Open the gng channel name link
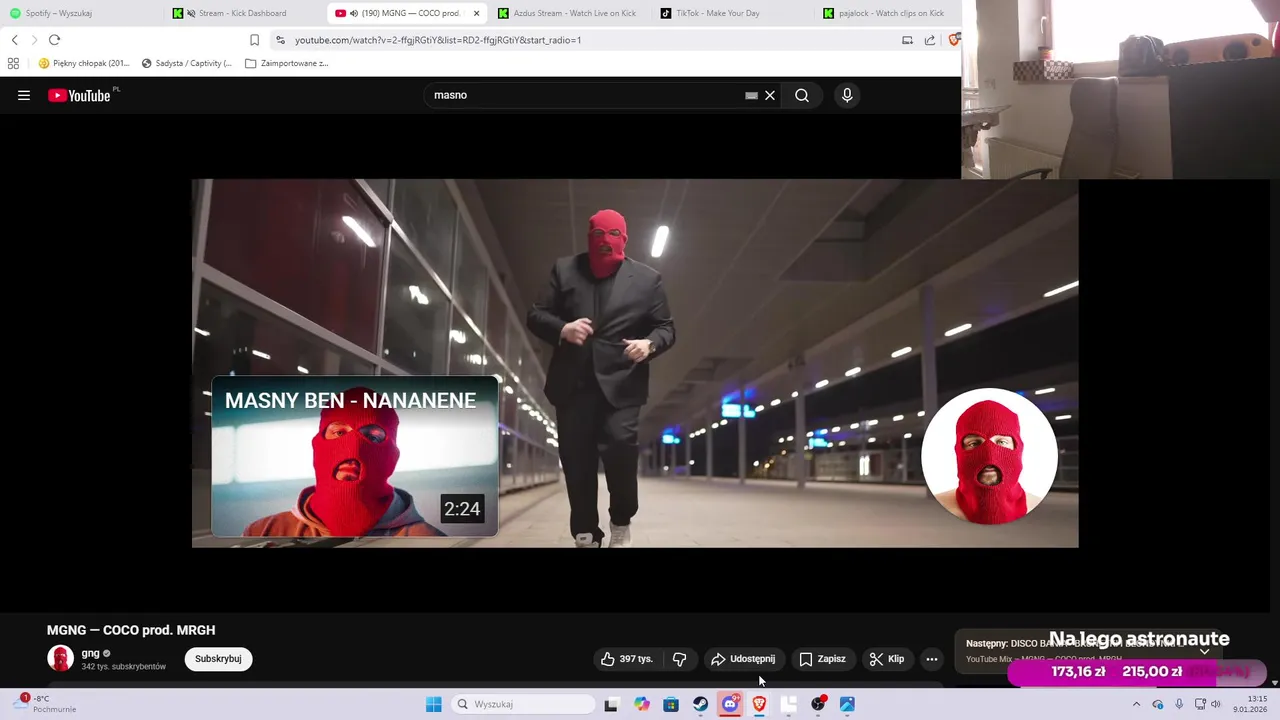The image size is (1280, 720). coord(90,653)
